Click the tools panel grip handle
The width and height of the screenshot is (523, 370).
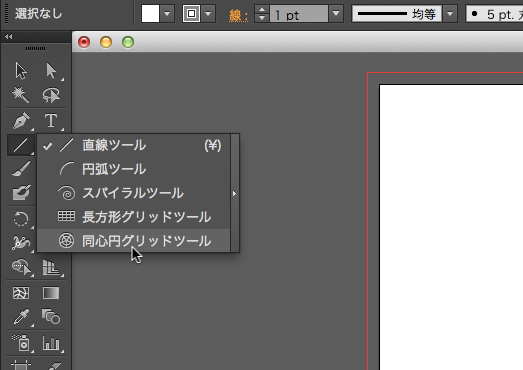tap(35, 49)
